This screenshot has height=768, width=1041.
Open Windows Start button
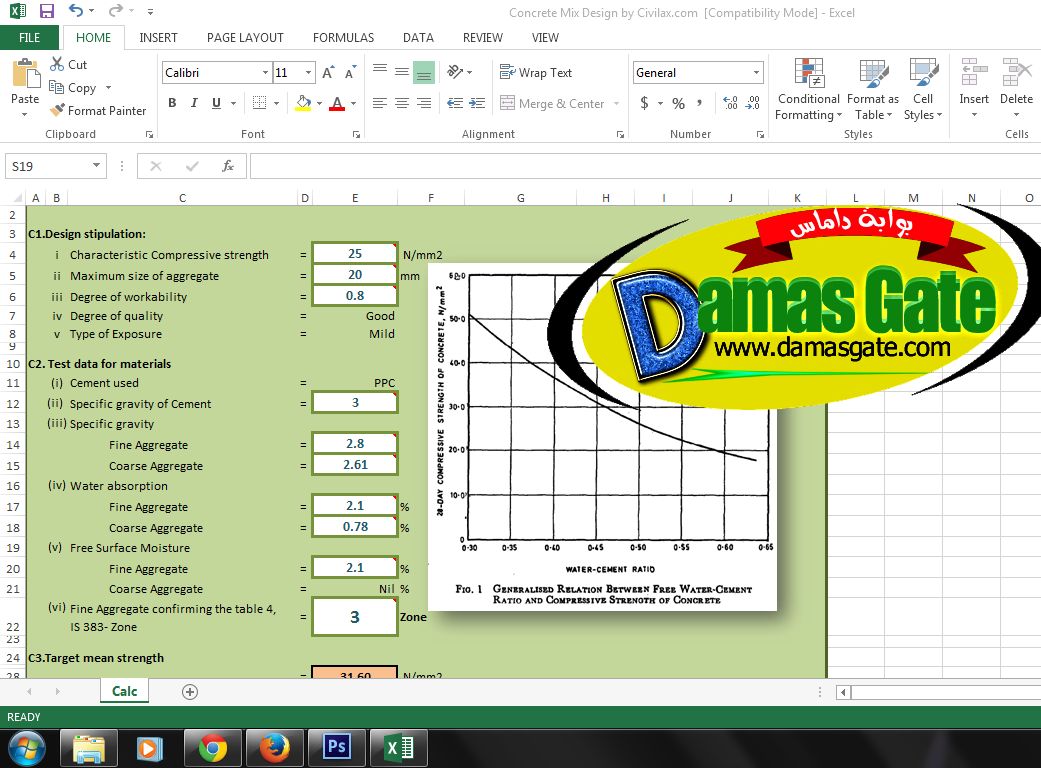click(27, 748)
